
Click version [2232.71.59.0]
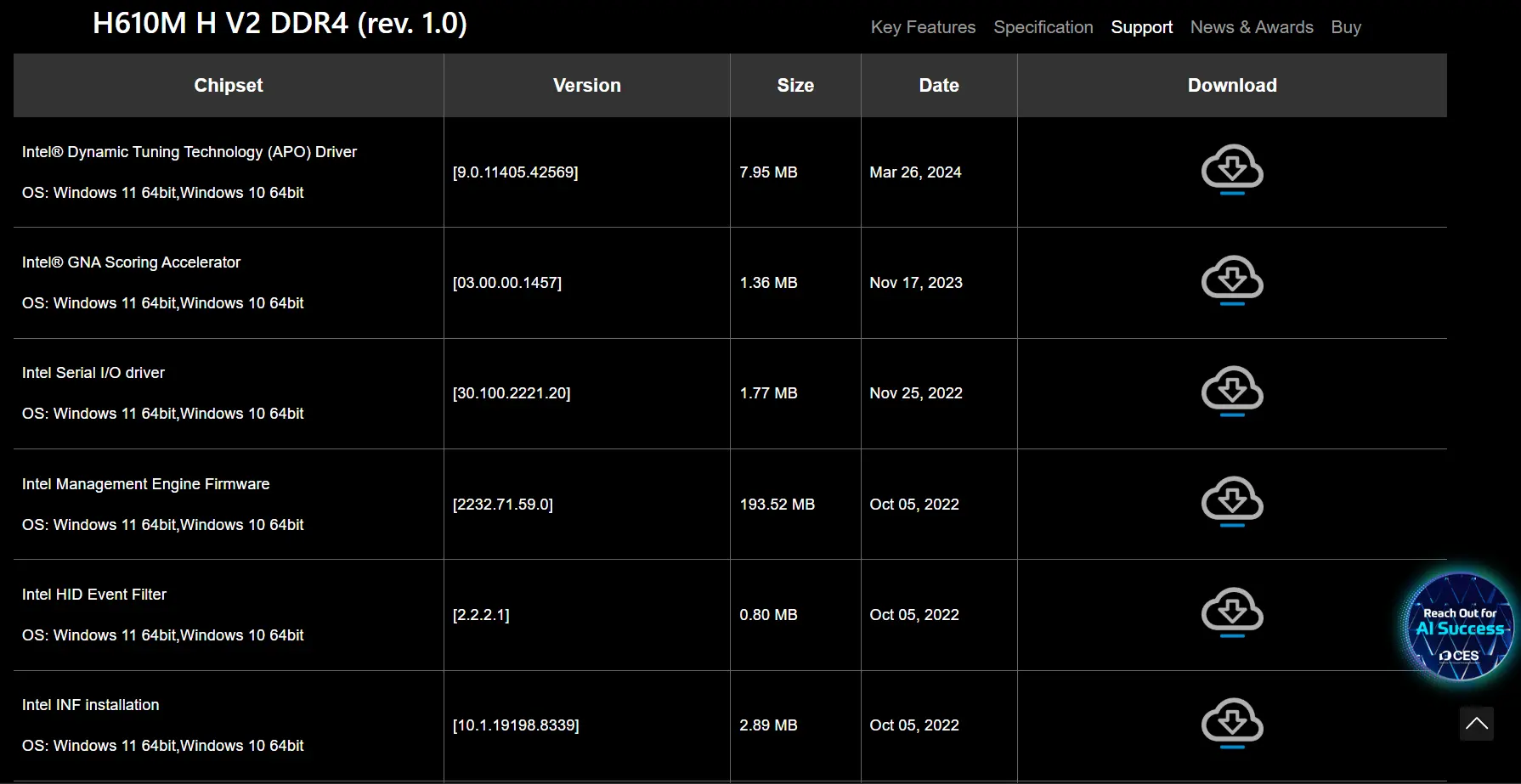tap(503, 505)
